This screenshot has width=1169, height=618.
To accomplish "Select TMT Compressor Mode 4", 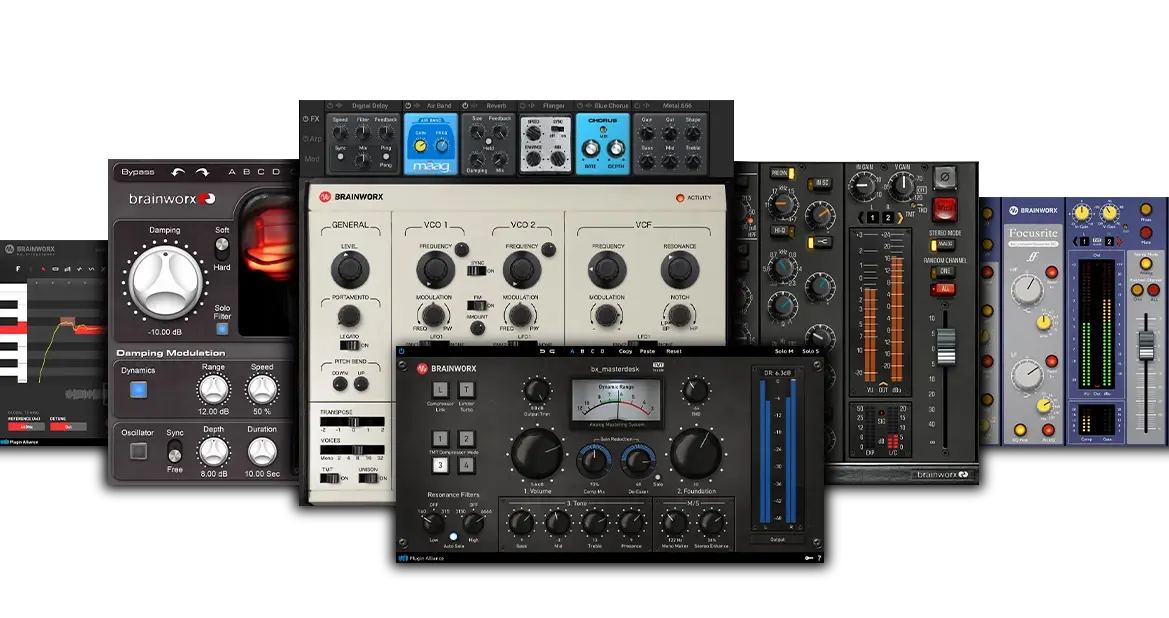I will click(x=467, y=464).
